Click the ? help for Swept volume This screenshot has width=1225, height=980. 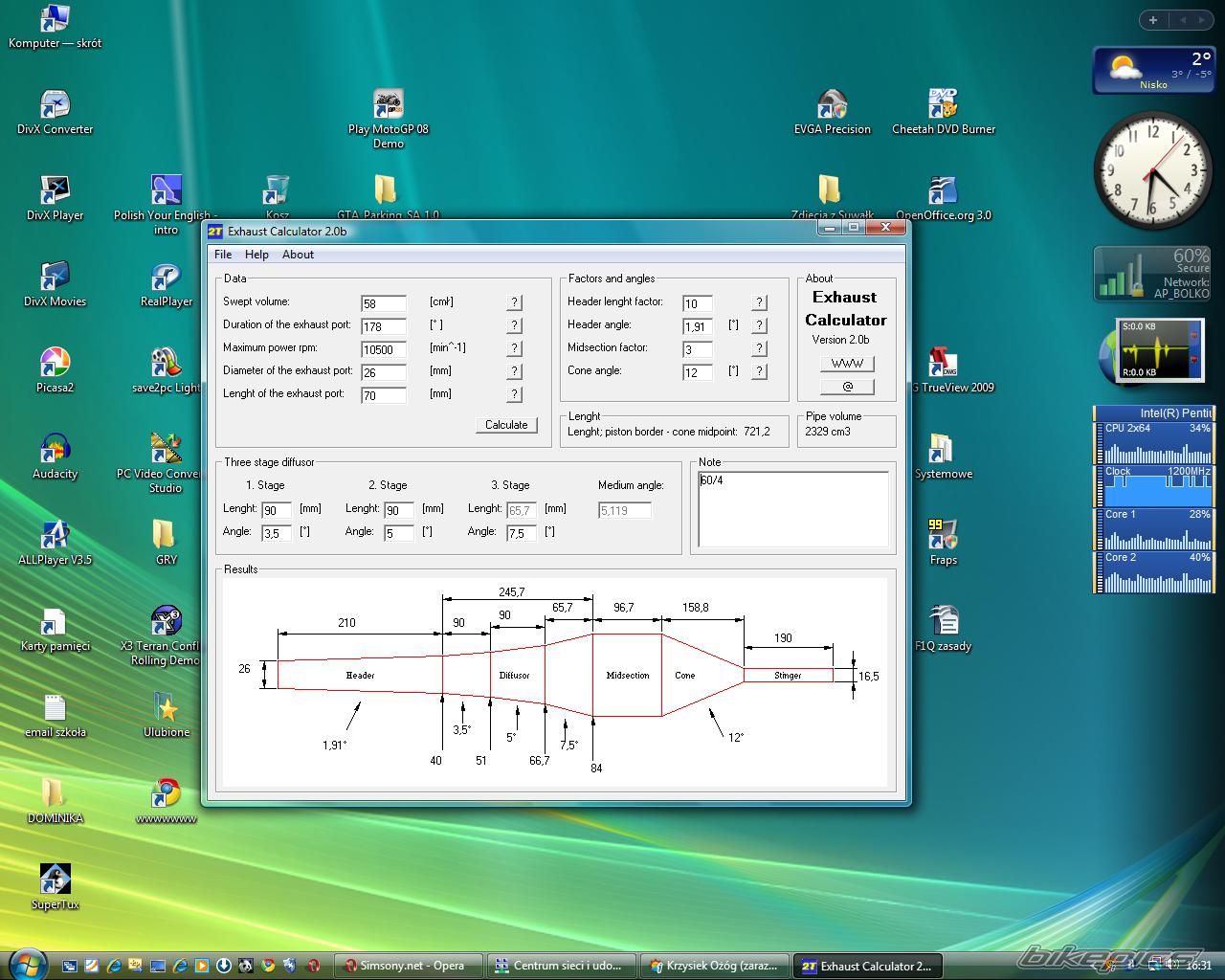click(x=515, y=302)
